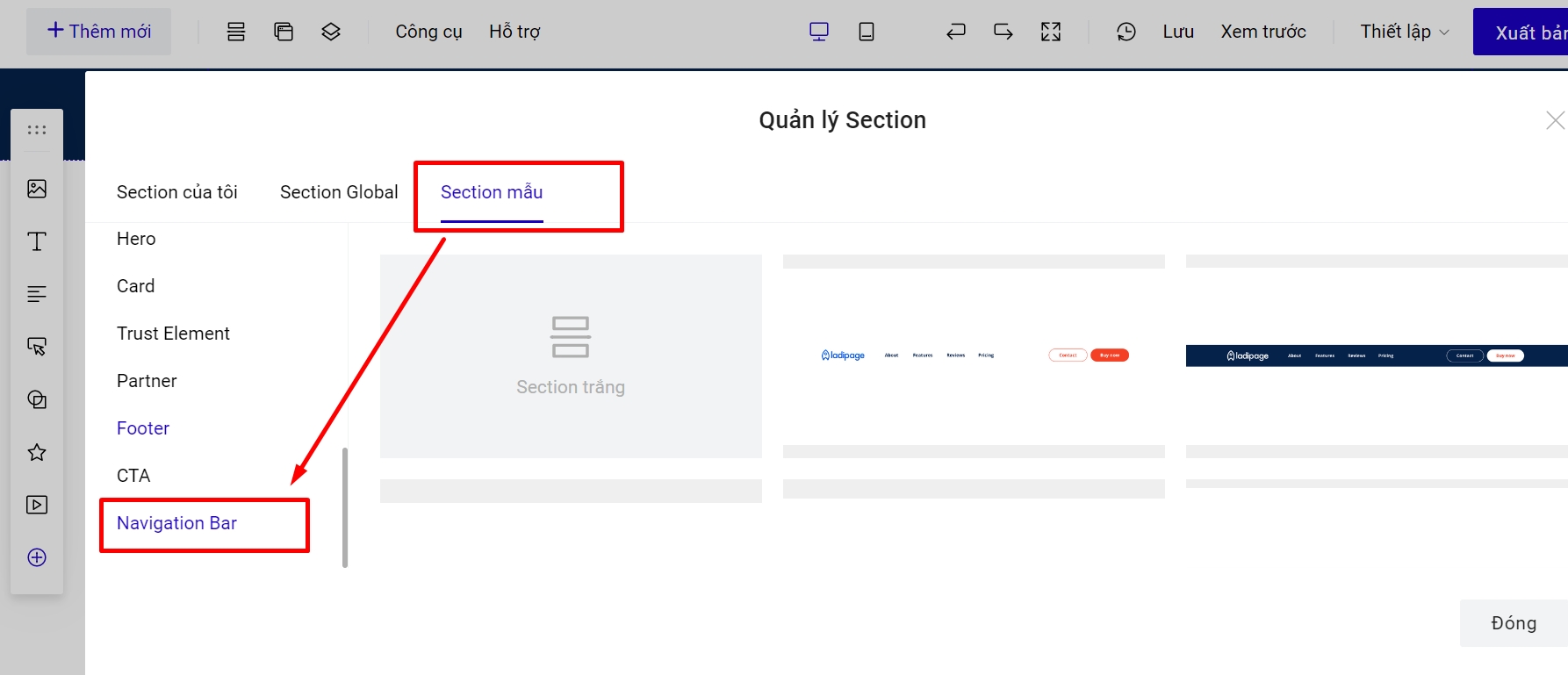Click the category list scrollbar
Viewport: 1568px width, 675px height.
pos(345,507)
